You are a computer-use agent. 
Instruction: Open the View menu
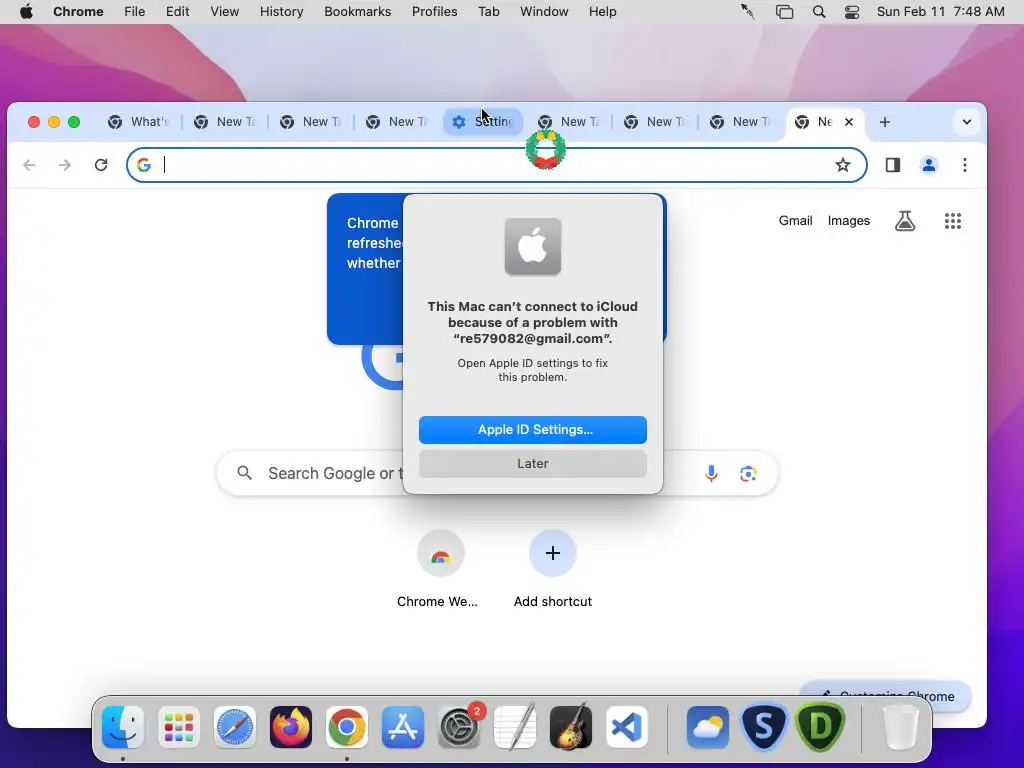click(x=224, y=12)
